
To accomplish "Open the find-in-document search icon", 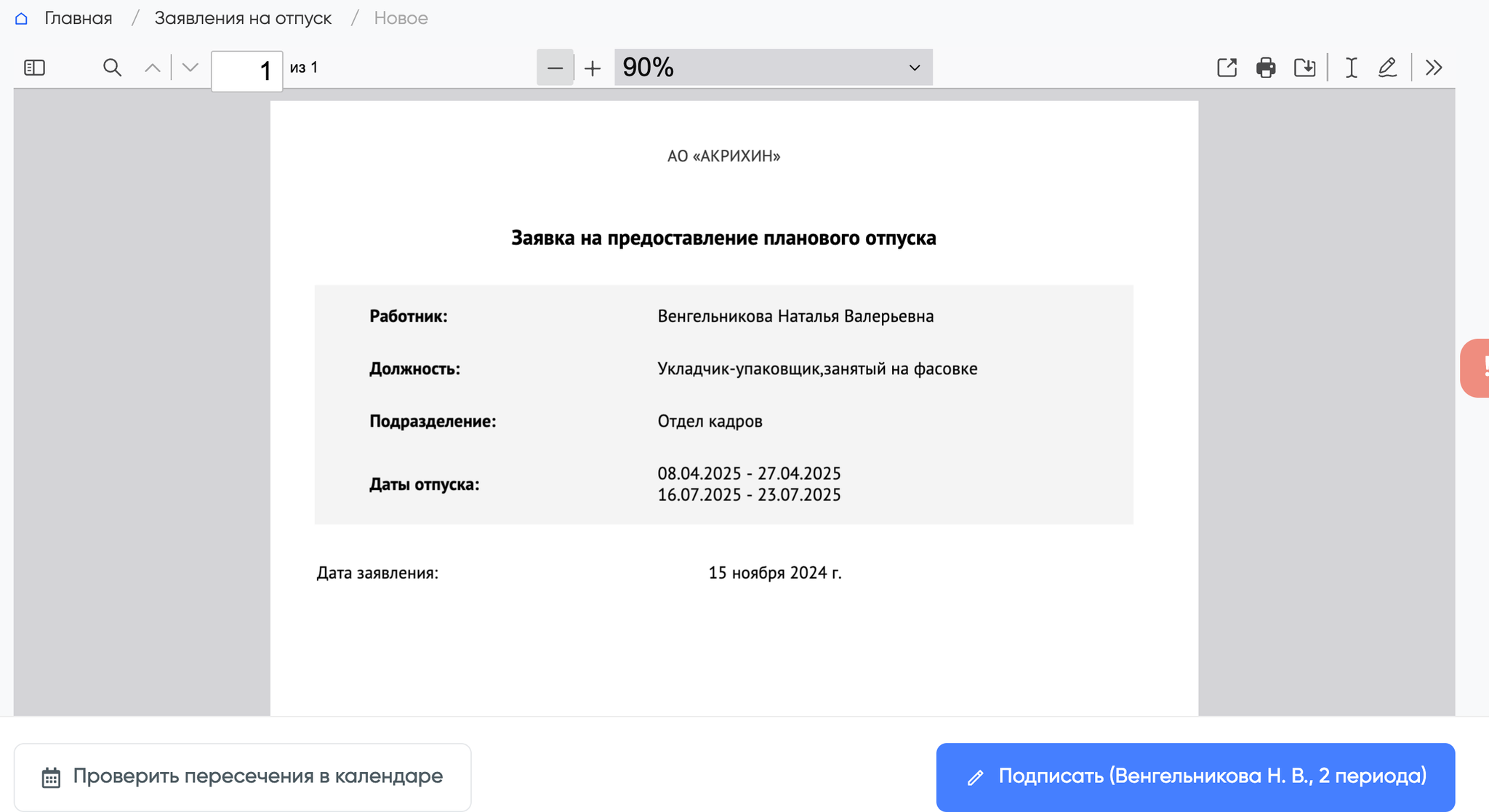I will pyautogui.click(x=112, y=68).
